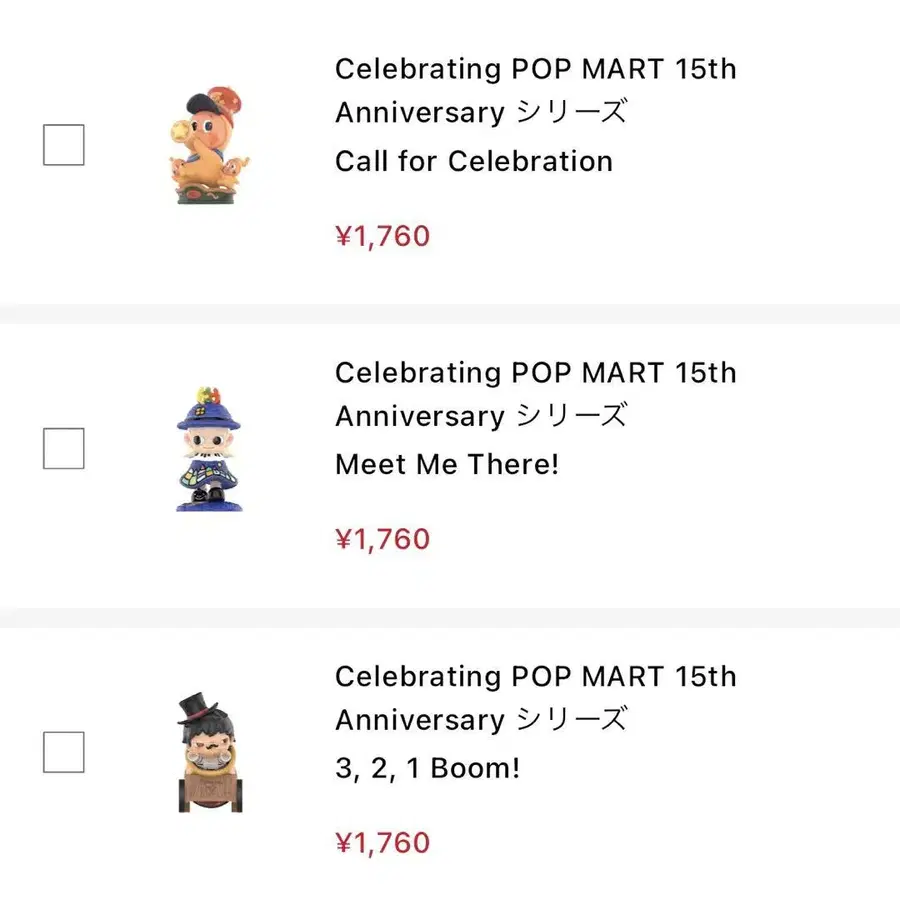Tap 'Anniversary シリーズ' text in the second item
This screenshot has width=900, height=900.
click(481, 415)
